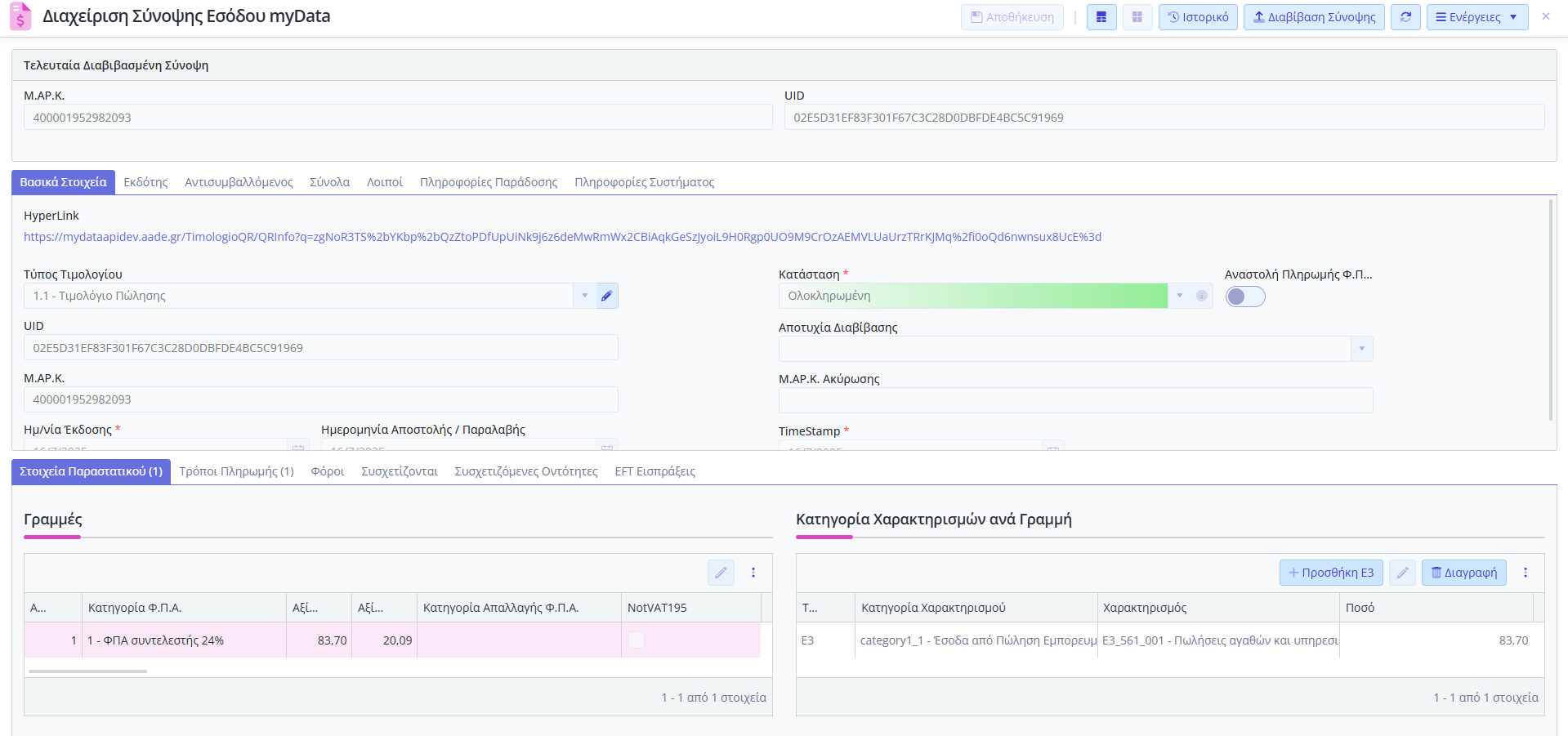This screenshot has height=736, width=1568.
Task: Open the myDATA QRInfo hyperlink
Action: 562,237
